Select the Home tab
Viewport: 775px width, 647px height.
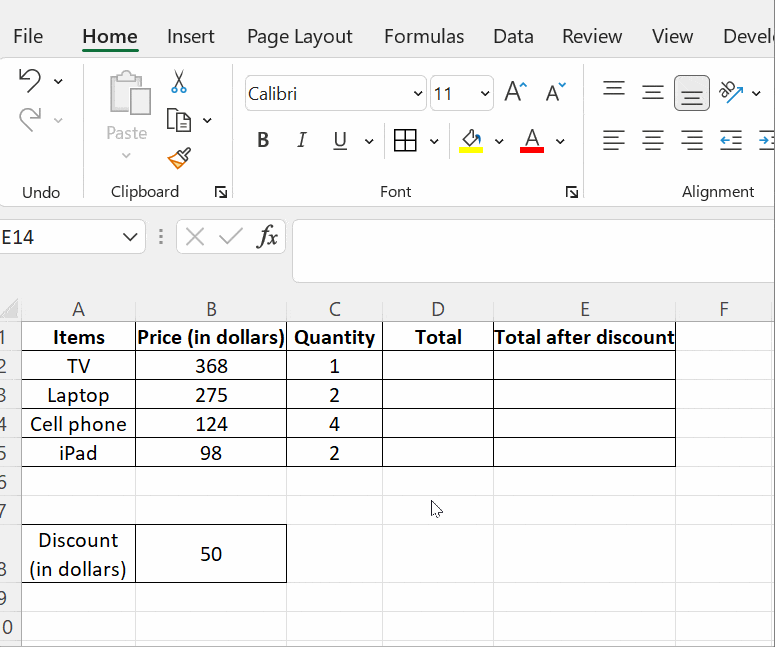coord(110,37)
